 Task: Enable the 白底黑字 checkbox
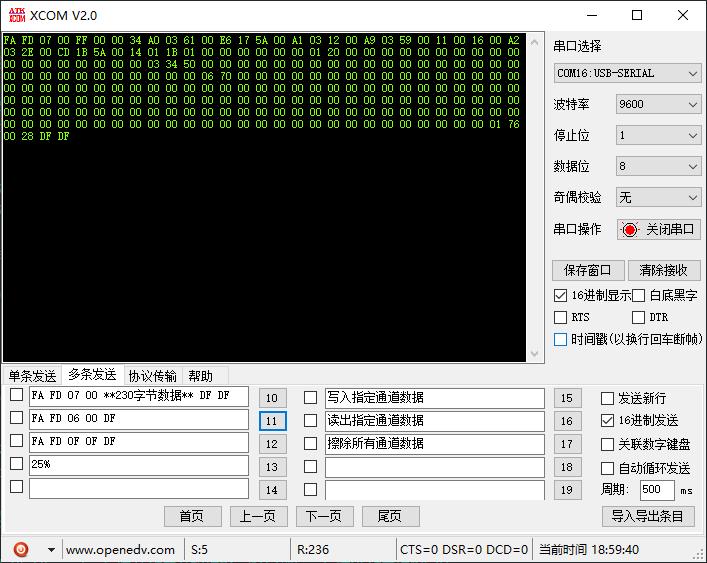pyautogui.click(x=638, y=296)
